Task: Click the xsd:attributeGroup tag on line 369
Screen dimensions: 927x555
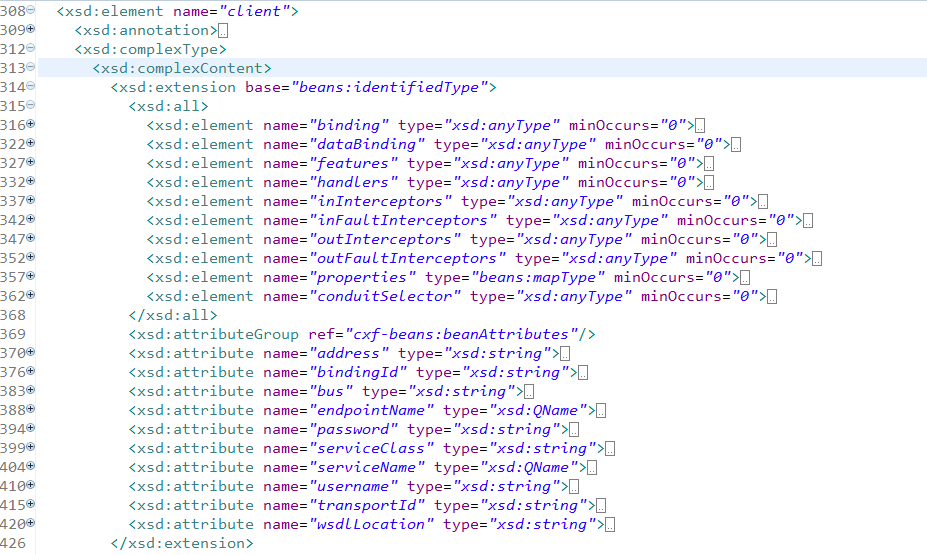Action: (x=213, y=335)
